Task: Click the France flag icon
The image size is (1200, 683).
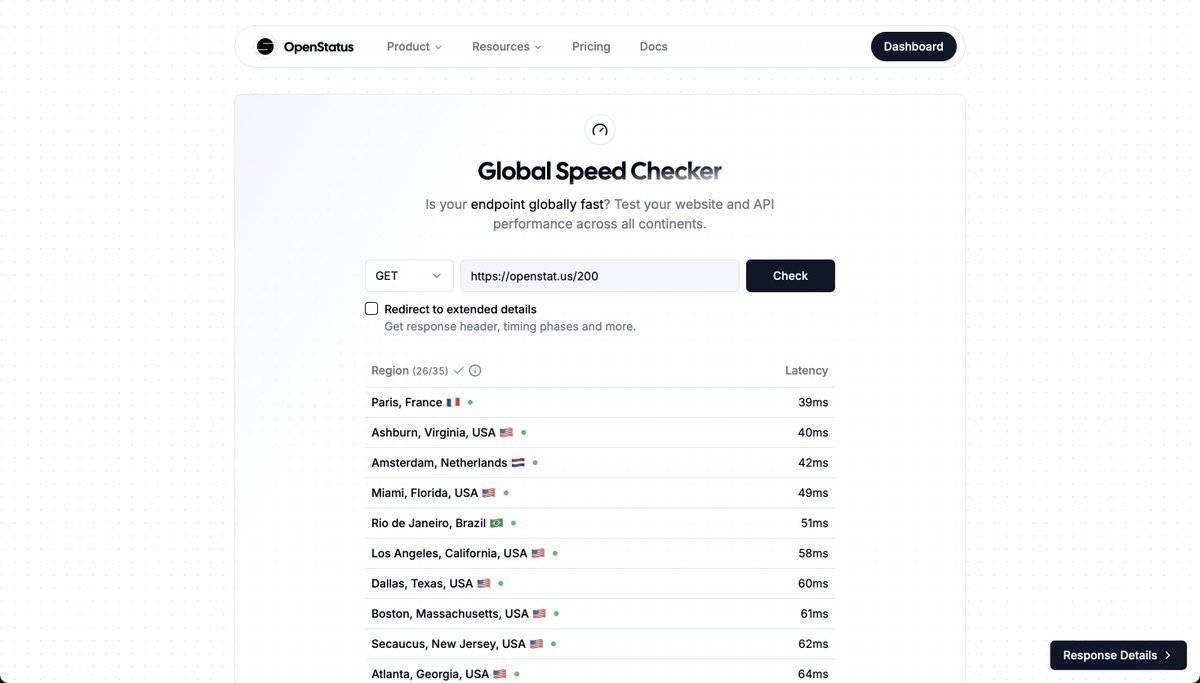Action: (453, 402)
